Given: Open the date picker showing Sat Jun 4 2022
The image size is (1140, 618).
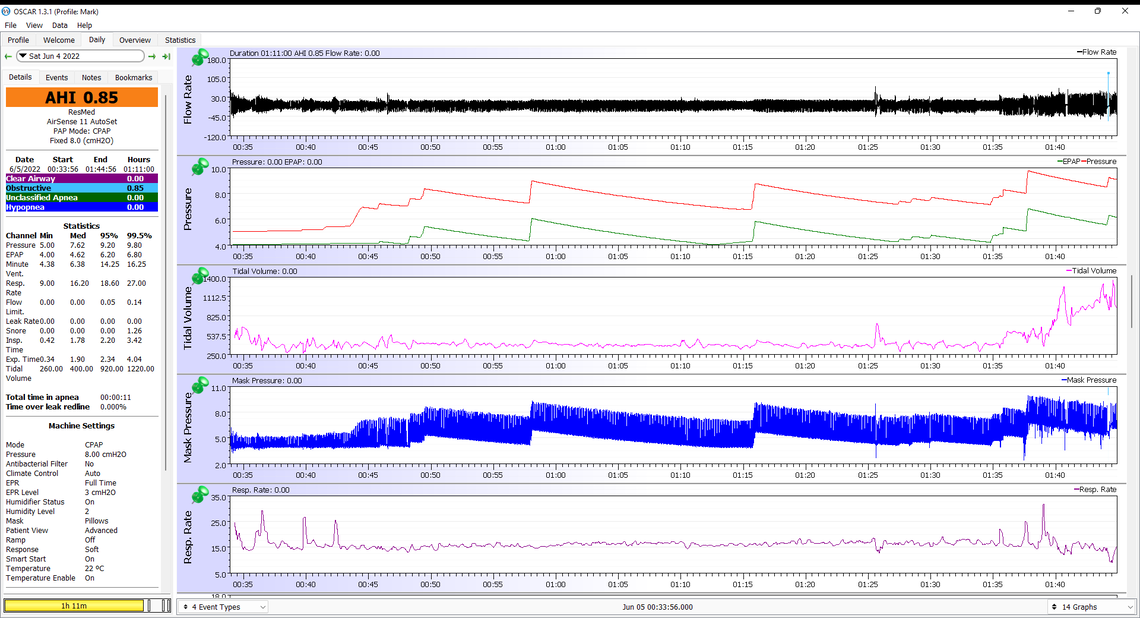Looking at the screenshot, I should pyautogui.click(x=81, y=56).
